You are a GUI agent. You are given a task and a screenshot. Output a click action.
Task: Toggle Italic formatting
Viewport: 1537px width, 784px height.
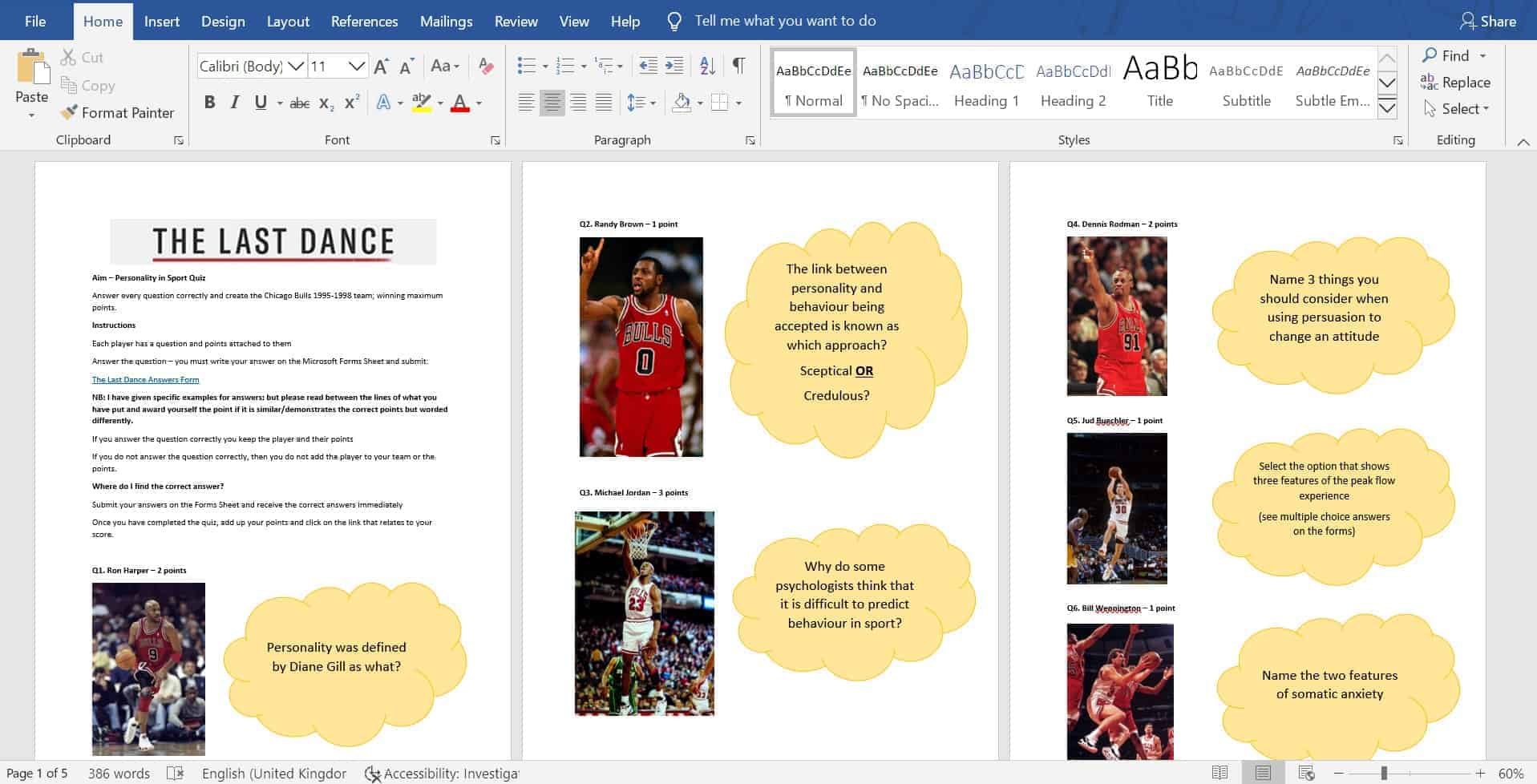click(235, 103)
